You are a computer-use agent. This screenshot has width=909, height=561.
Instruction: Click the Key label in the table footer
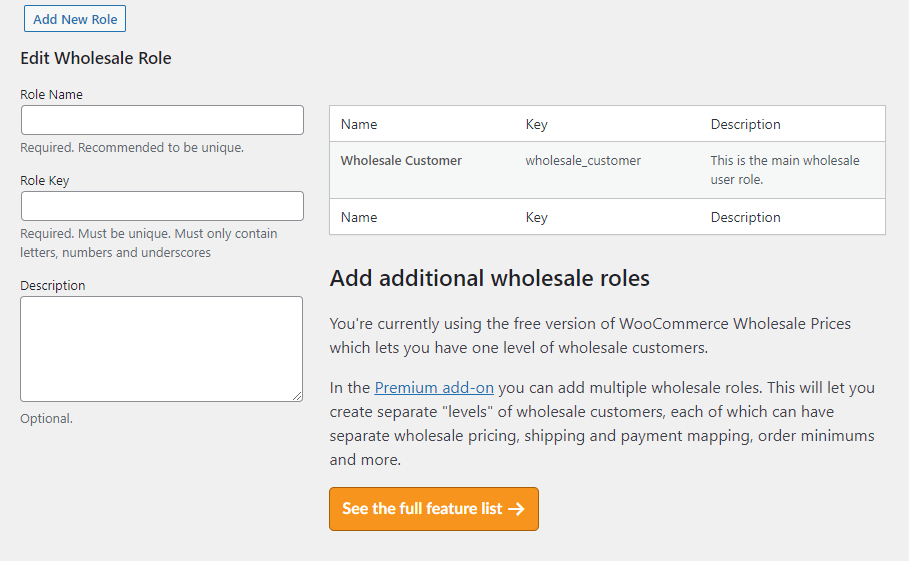536,217
